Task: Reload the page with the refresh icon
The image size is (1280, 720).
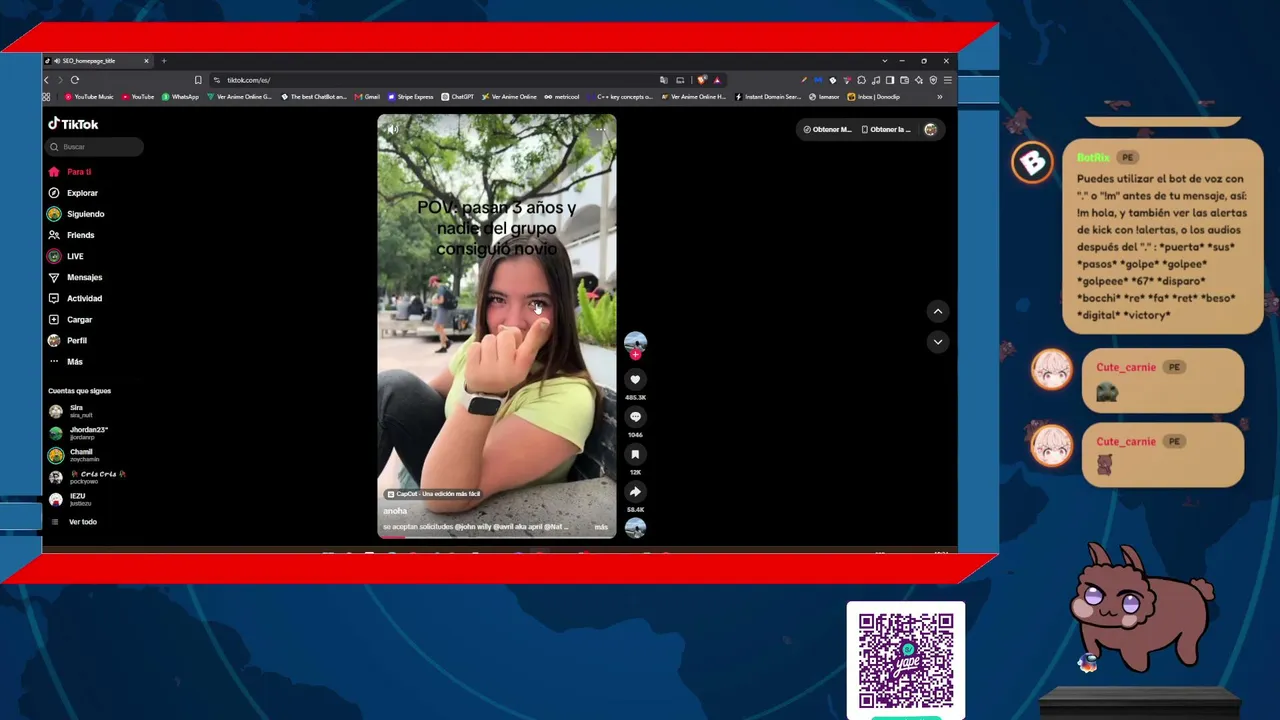Action: [x=75, y=80]
